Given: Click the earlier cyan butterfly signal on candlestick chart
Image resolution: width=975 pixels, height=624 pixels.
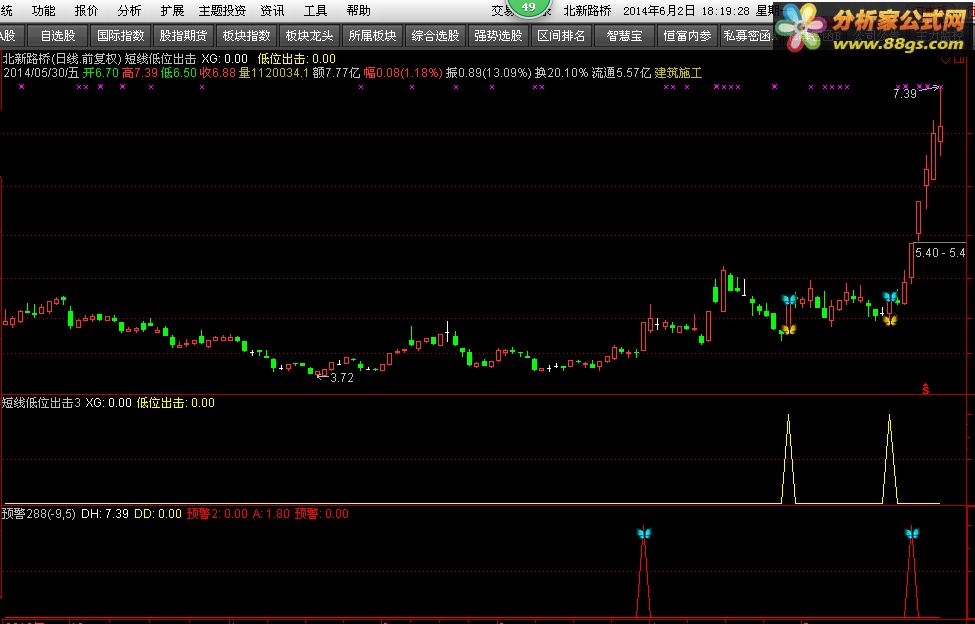Looking at the screenshot, I should point(789,300).
